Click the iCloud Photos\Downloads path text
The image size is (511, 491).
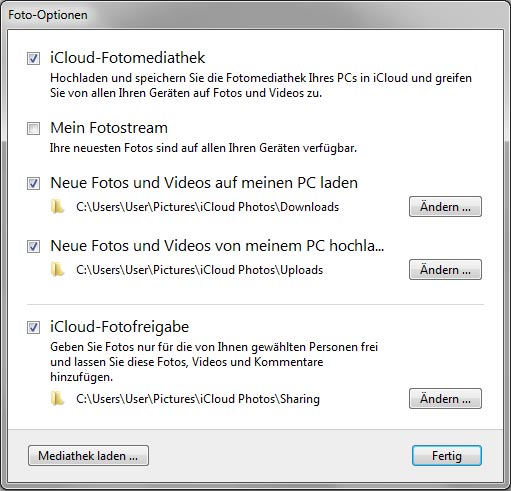tap(207, 207)
